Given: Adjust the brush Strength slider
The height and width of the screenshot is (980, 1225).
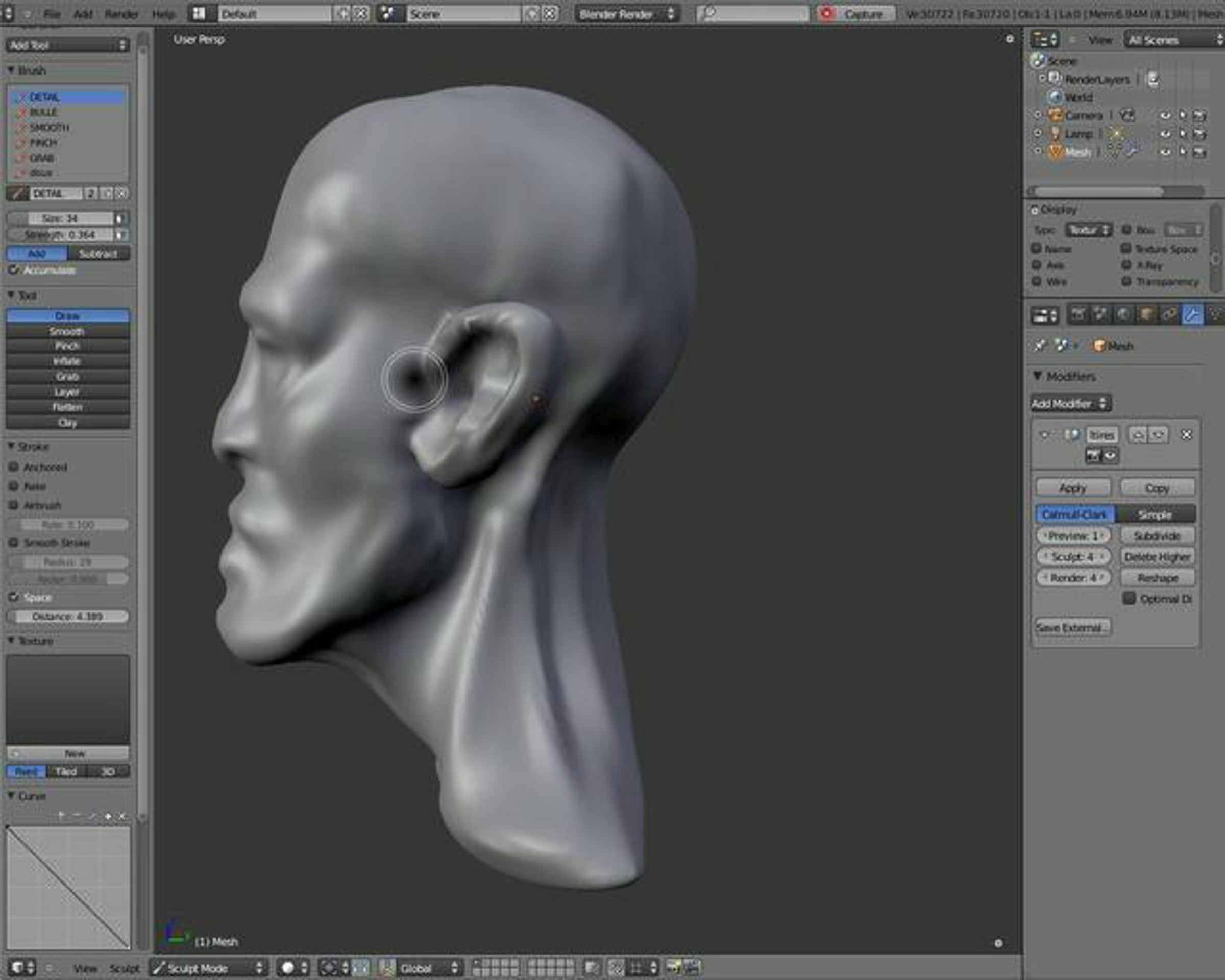Looking at the screenshot, I should click(x=60, y=235).
